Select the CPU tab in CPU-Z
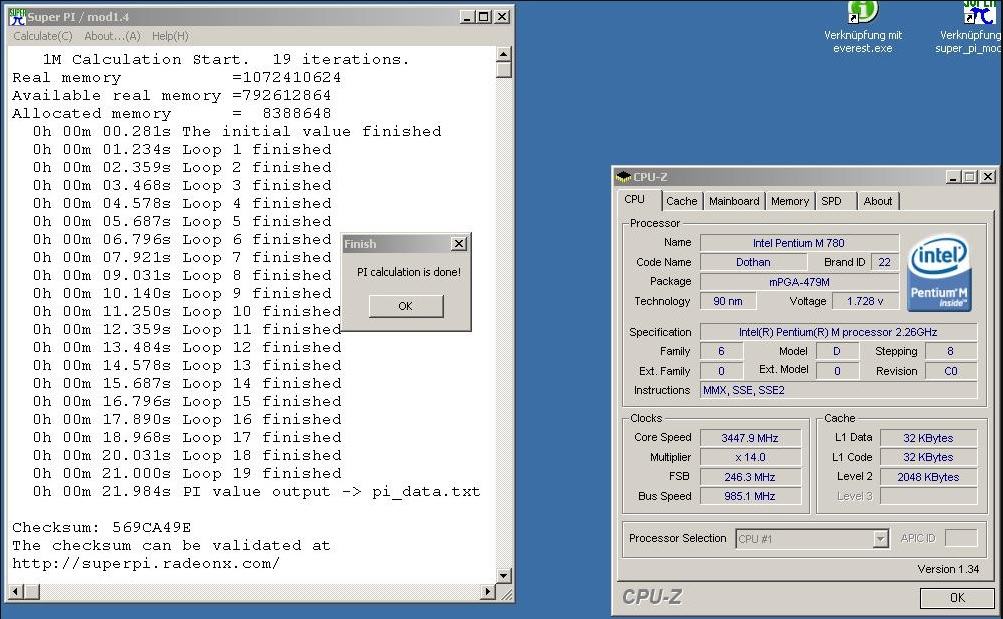 click(x=635, y=200)
